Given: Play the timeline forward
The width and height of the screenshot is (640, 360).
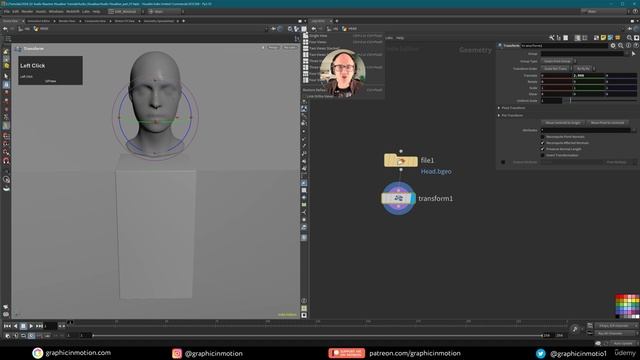Looking at the screenshot, I should pyautogui.click(x=31, y=326).
